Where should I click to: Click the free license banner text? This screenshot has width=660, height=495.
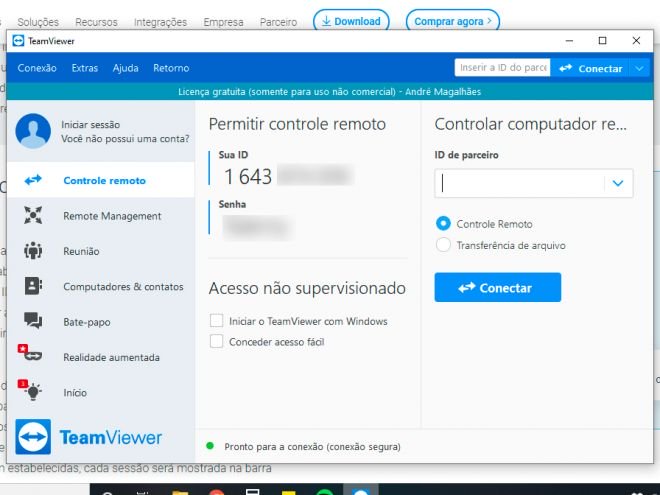(x=329, y=91)
